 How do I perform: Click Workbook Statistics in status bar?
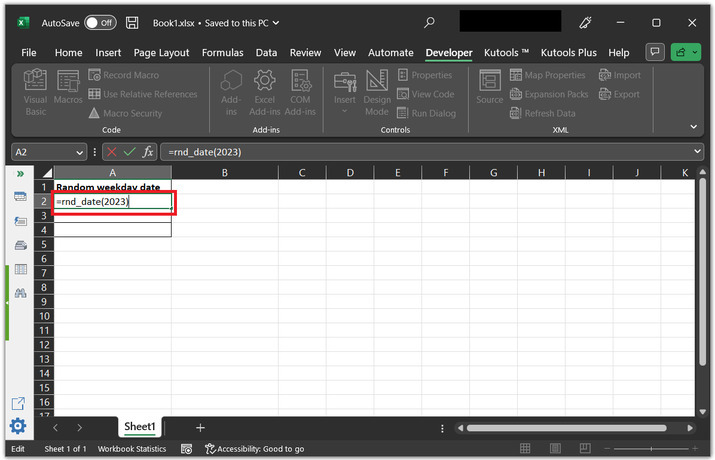[x=132, y=449]
